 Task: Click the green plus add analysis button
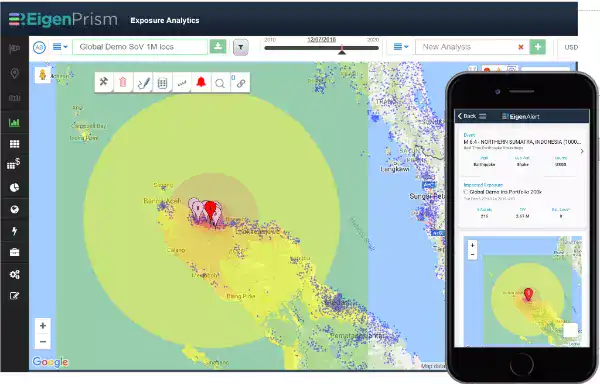pyautogui.click(x=538, y=47)
